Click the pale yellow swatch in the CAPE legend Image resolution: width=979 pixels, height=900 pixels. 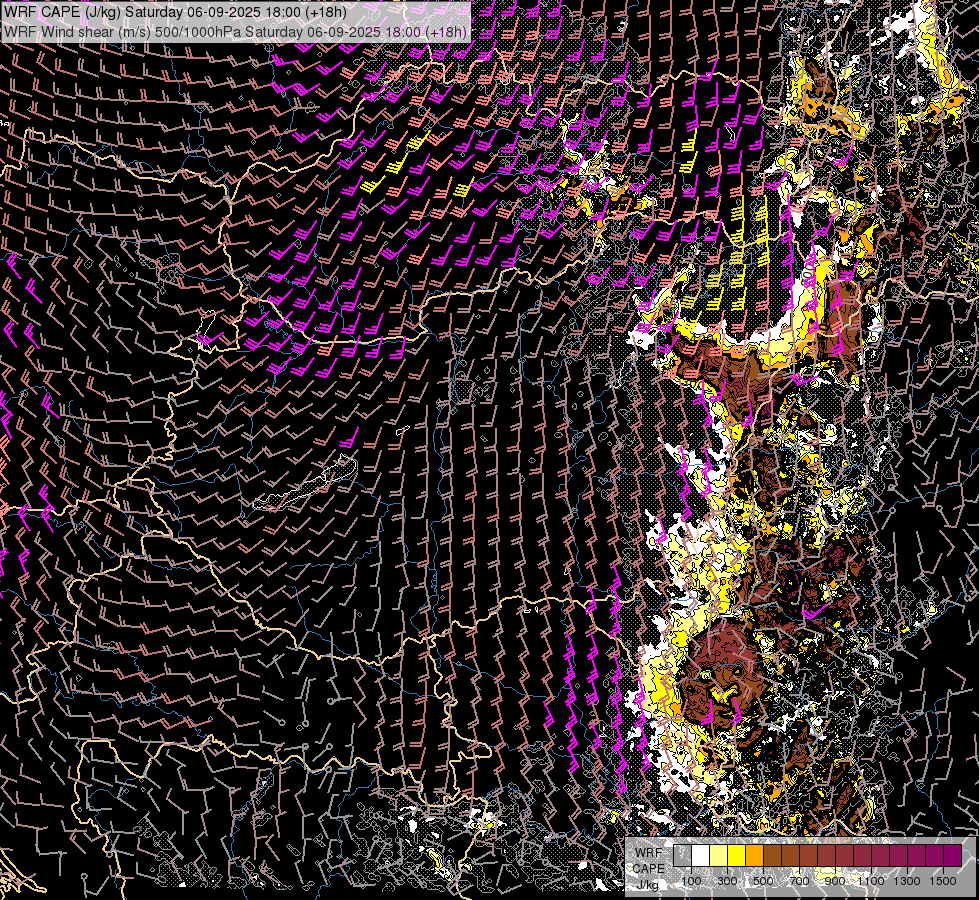click(x=719, y=855)
